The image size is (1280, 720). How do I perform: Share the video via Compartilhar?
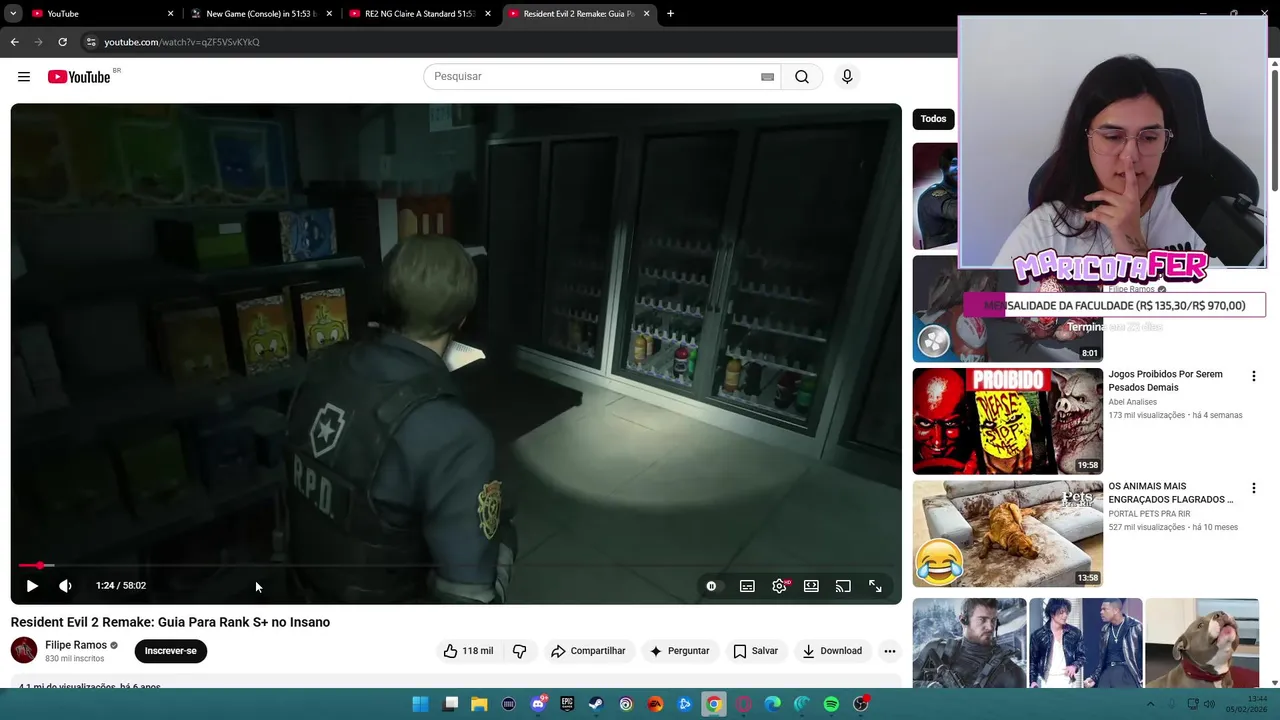[588, 651]
